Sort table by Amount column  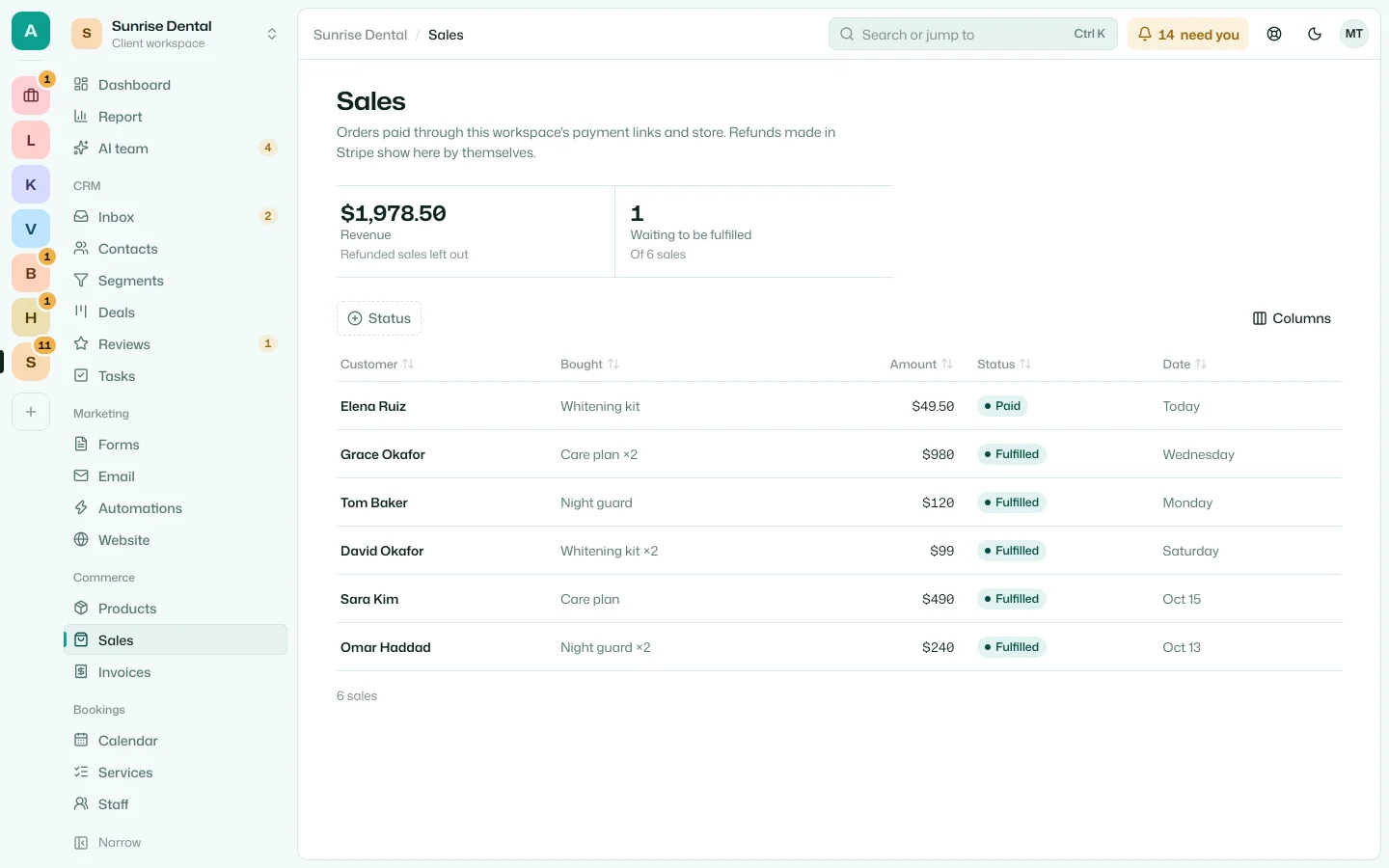(x=921, y=364)
